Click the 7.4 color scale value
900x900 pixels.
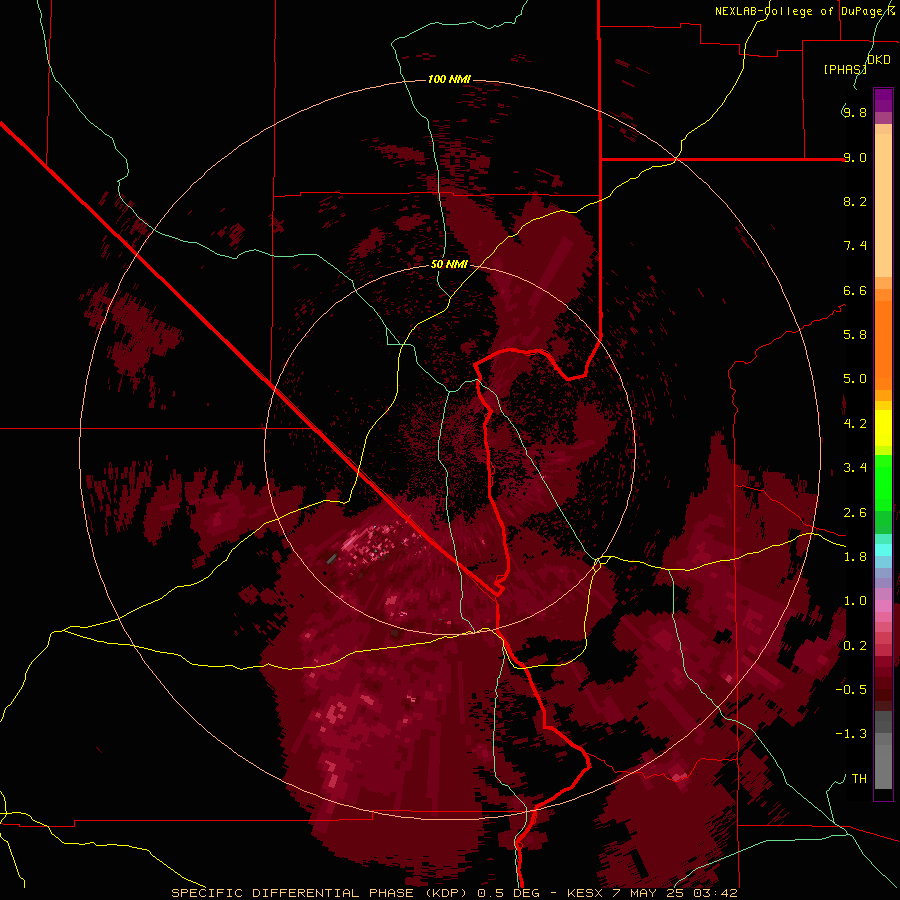(x=855, y=246)
